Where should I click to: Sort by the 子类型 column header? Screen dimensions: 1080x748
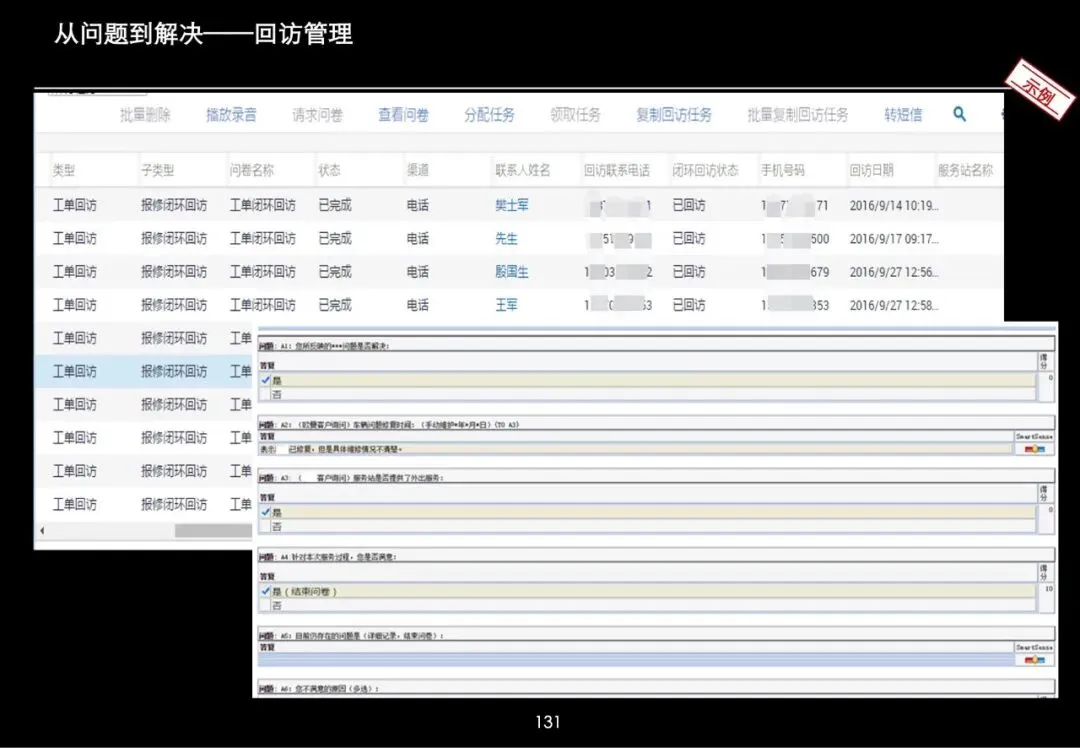(158, 170)
